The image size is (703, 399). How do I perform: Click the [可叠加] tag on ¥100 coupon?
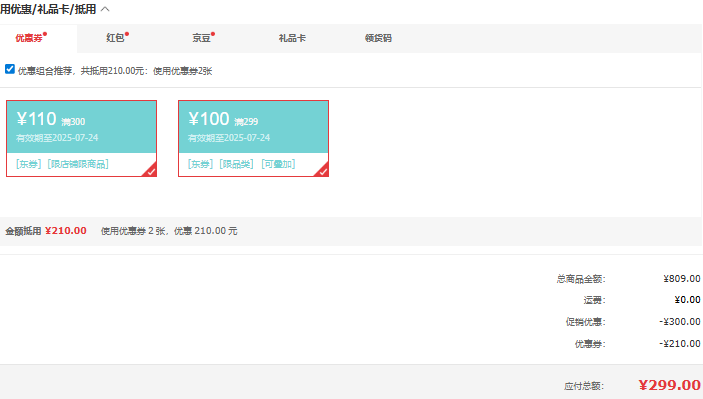[278, 164]
